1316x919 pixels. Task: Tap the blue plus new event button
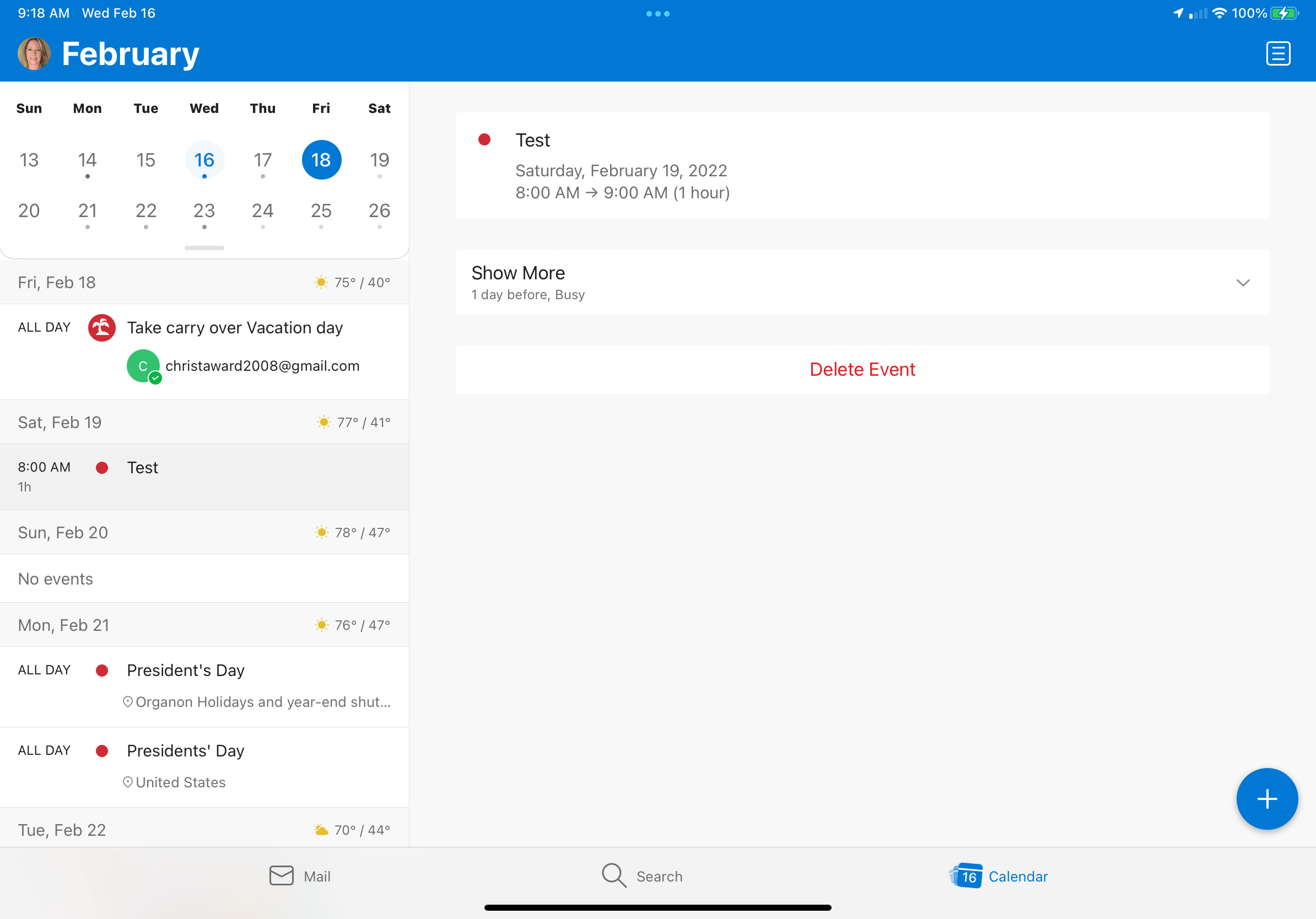point(1266,798)
